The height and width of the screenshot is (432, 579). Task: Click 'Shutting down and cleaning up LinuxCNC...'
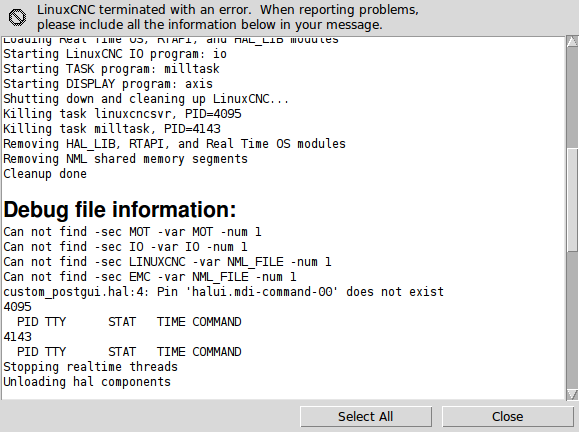(x=146, y=99)
